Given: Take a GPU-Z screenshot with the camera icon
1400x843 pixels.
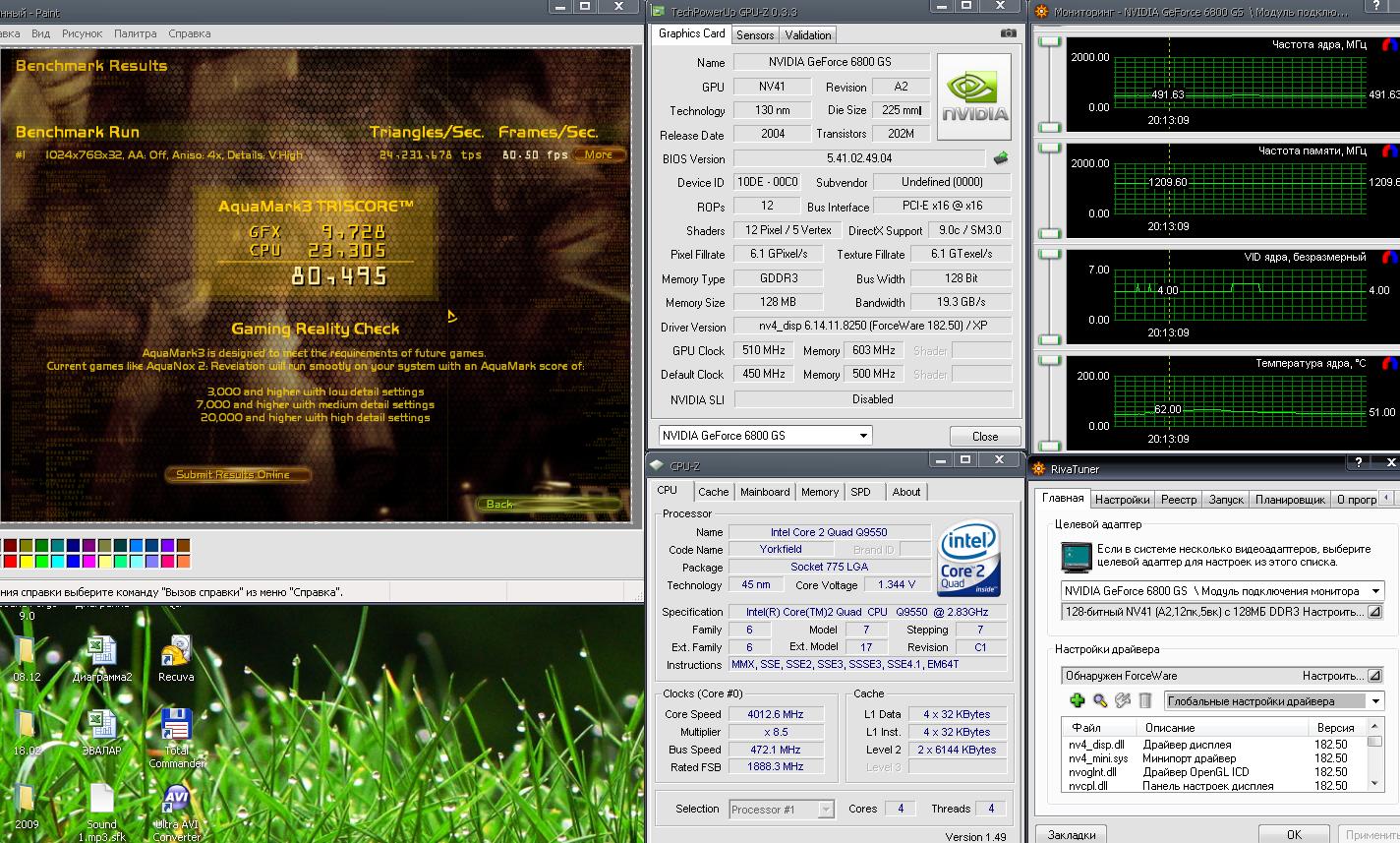Looking at the screenshot, I should pyautogui.click(x=1009, y=33).
